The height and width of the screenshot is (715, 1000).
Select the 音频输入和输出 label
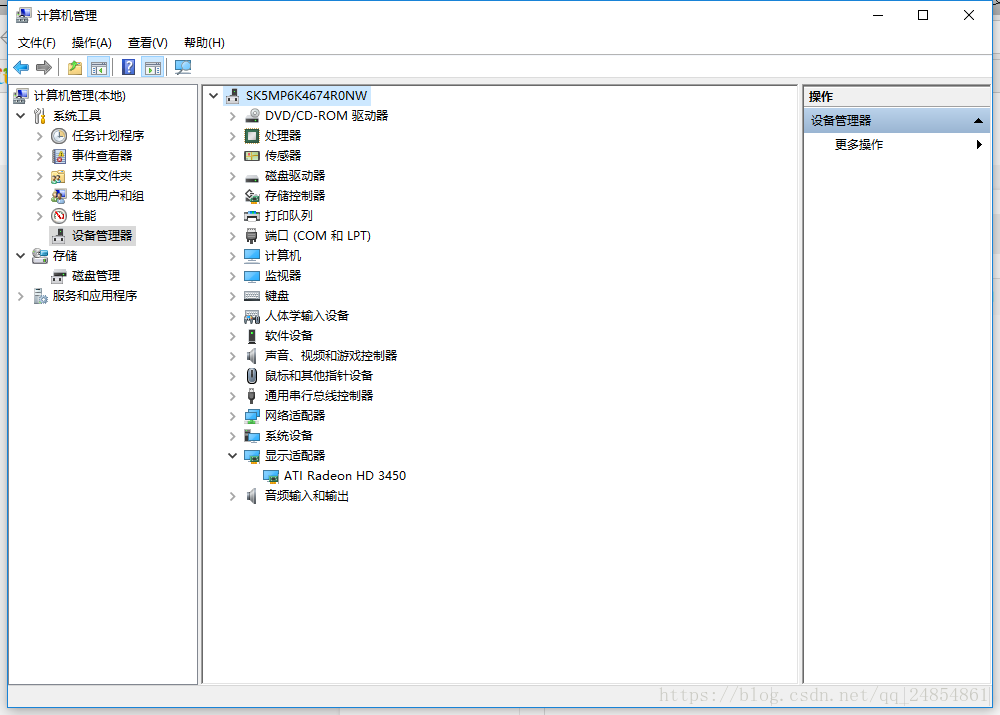click(307, 496)
